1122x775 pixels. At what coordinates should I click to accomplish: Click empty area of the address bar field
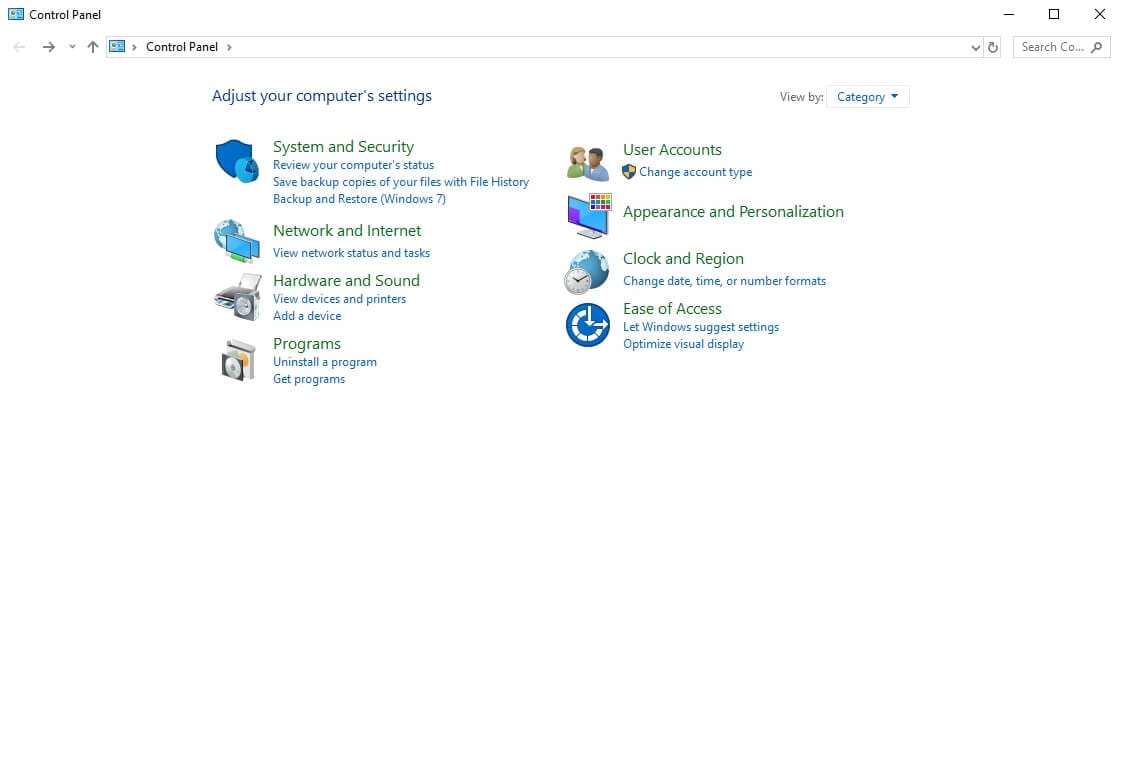tap(601, 47)
